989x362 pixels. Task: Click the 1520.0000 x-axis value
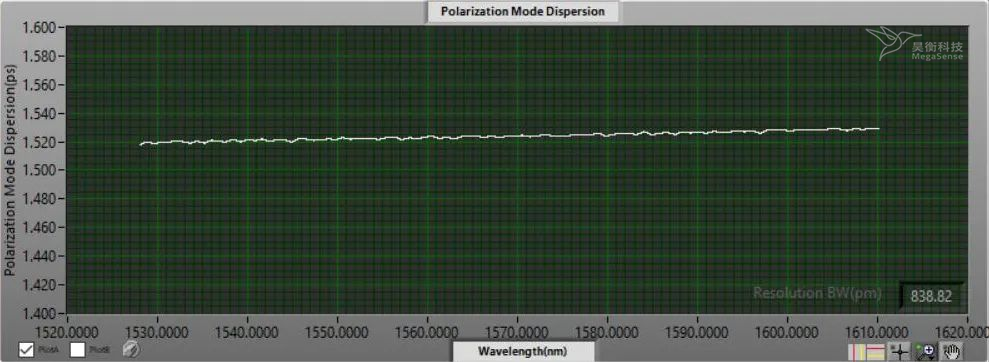pyautogui.click(x=67, y=332)
